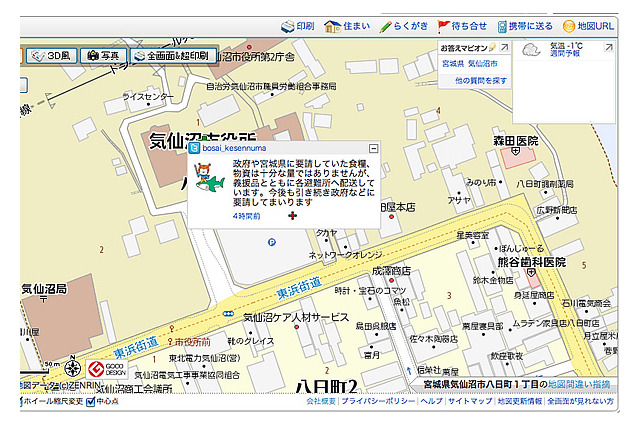Open the 地図URL menu item

point(596,27)
